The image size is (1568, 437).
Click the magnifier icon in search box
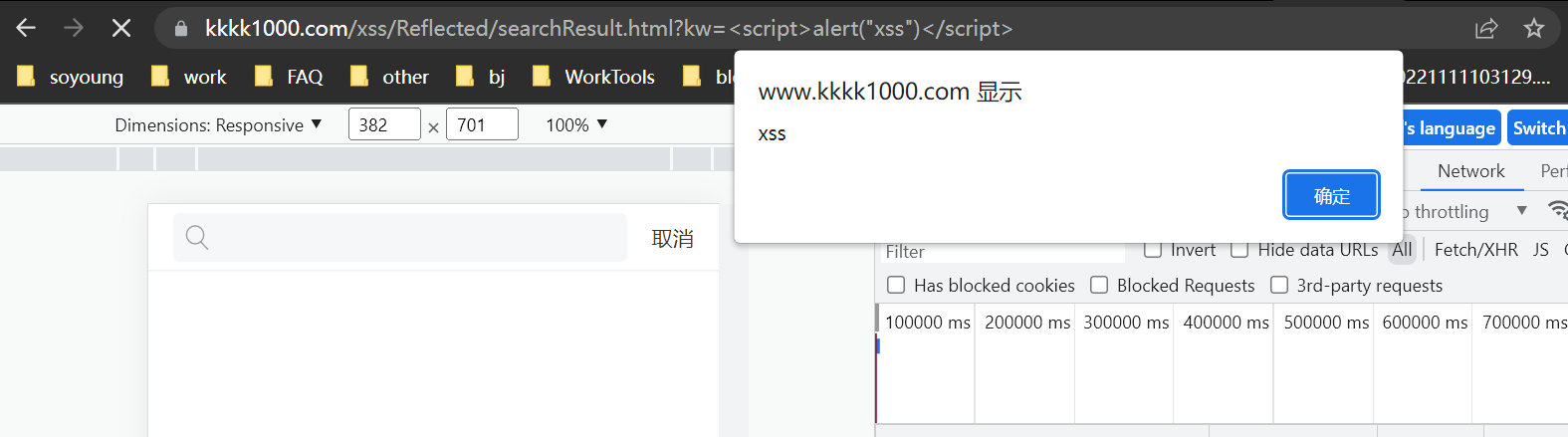197,237
